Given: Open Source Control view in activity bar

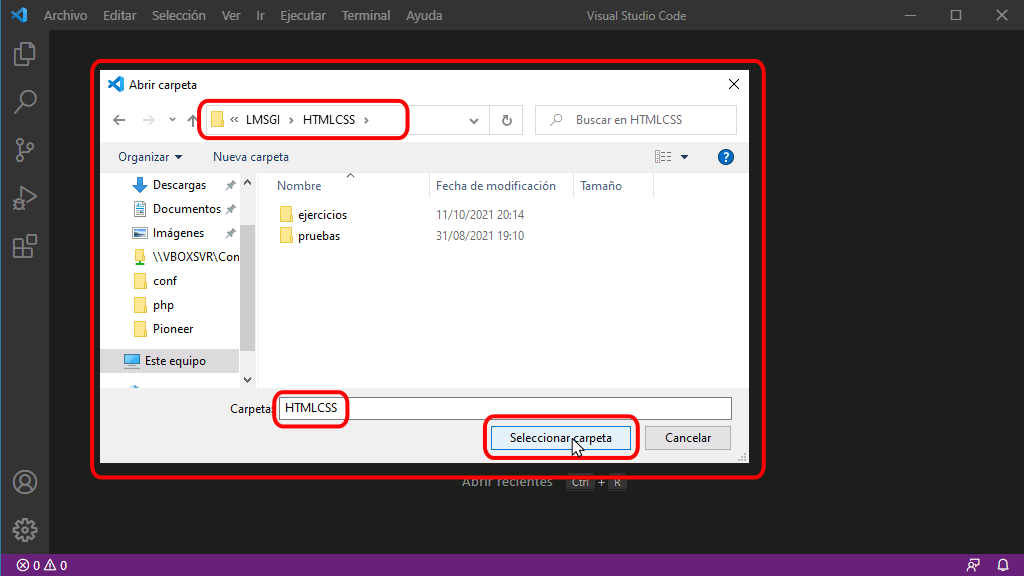Looking at the screenshot, I should tap(25, 150).
